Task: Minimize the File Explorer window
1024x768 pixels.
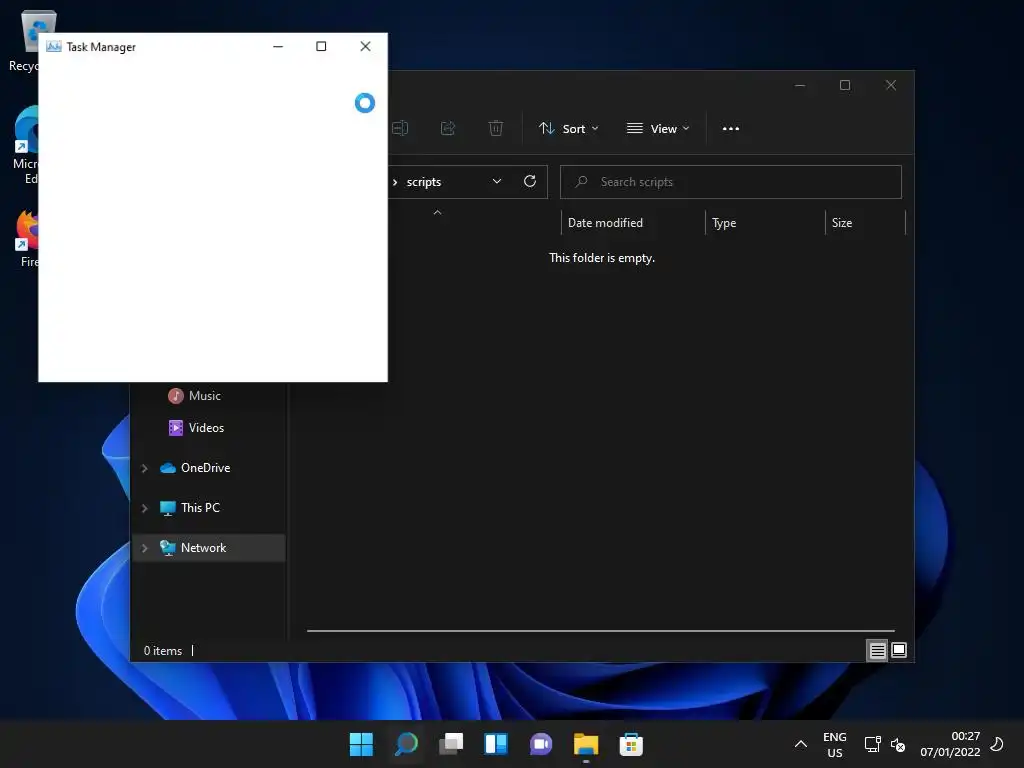Action: pyautogui.click(x=800, y=86)
